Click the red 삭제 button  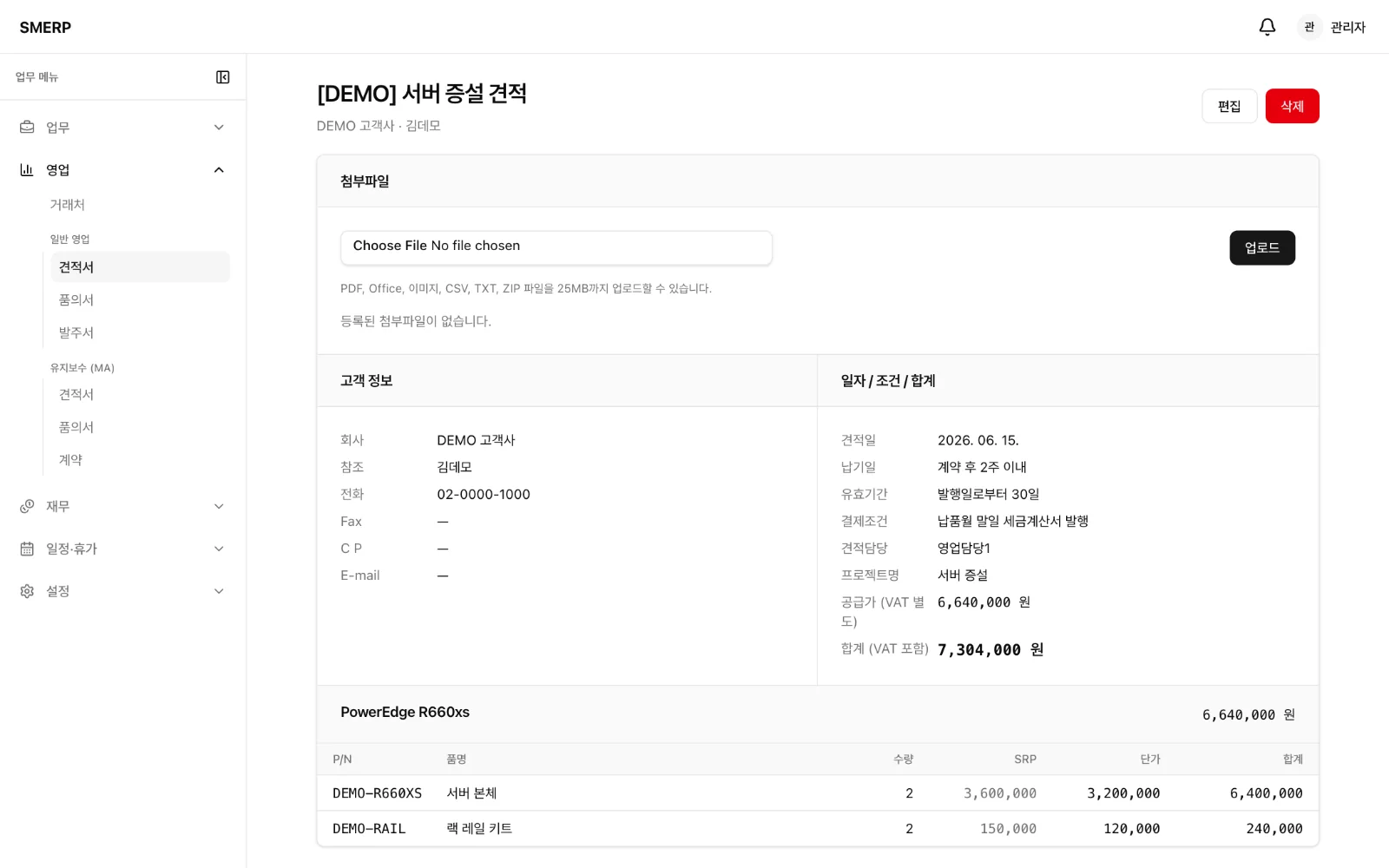[x=1292, y=106]
